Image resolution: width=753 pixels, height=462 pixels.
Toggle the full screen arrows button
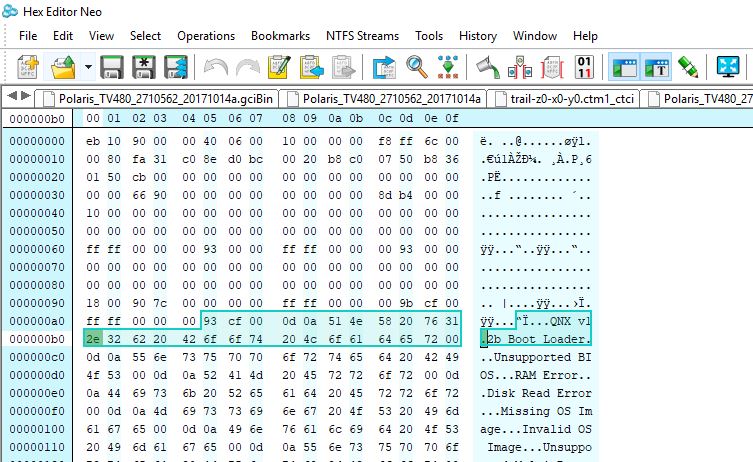click(728, 68)
